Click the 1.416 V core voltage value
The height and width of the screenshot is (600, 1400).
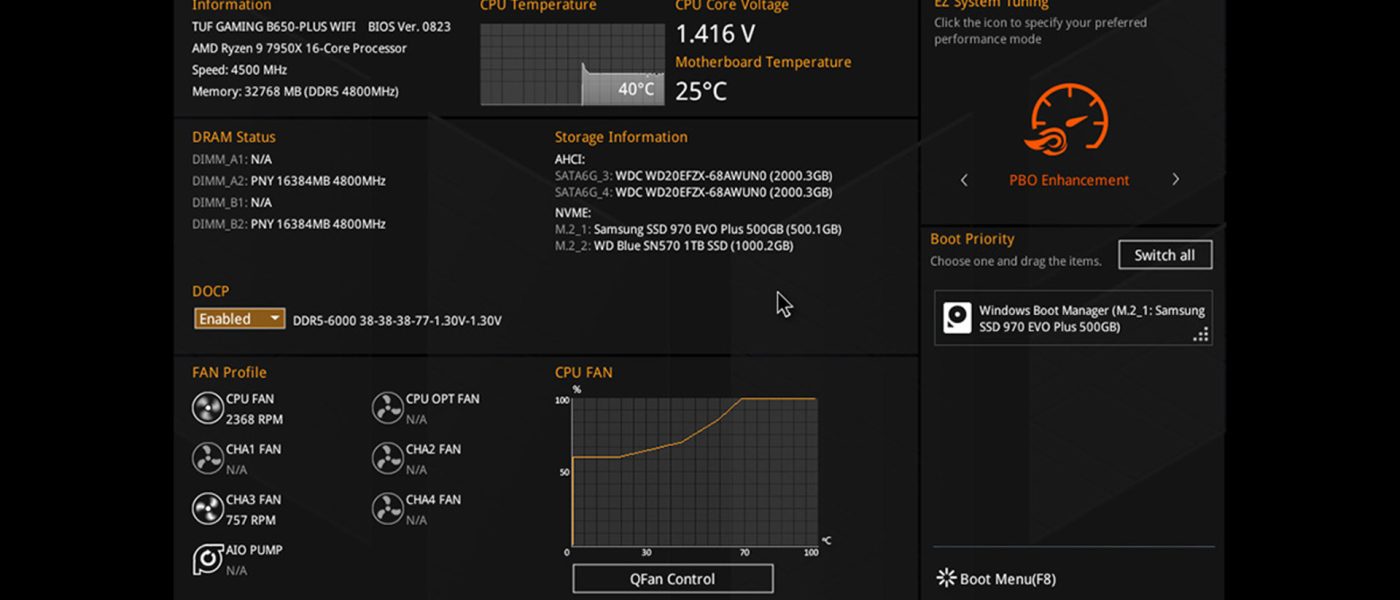[x=715, y=34]
